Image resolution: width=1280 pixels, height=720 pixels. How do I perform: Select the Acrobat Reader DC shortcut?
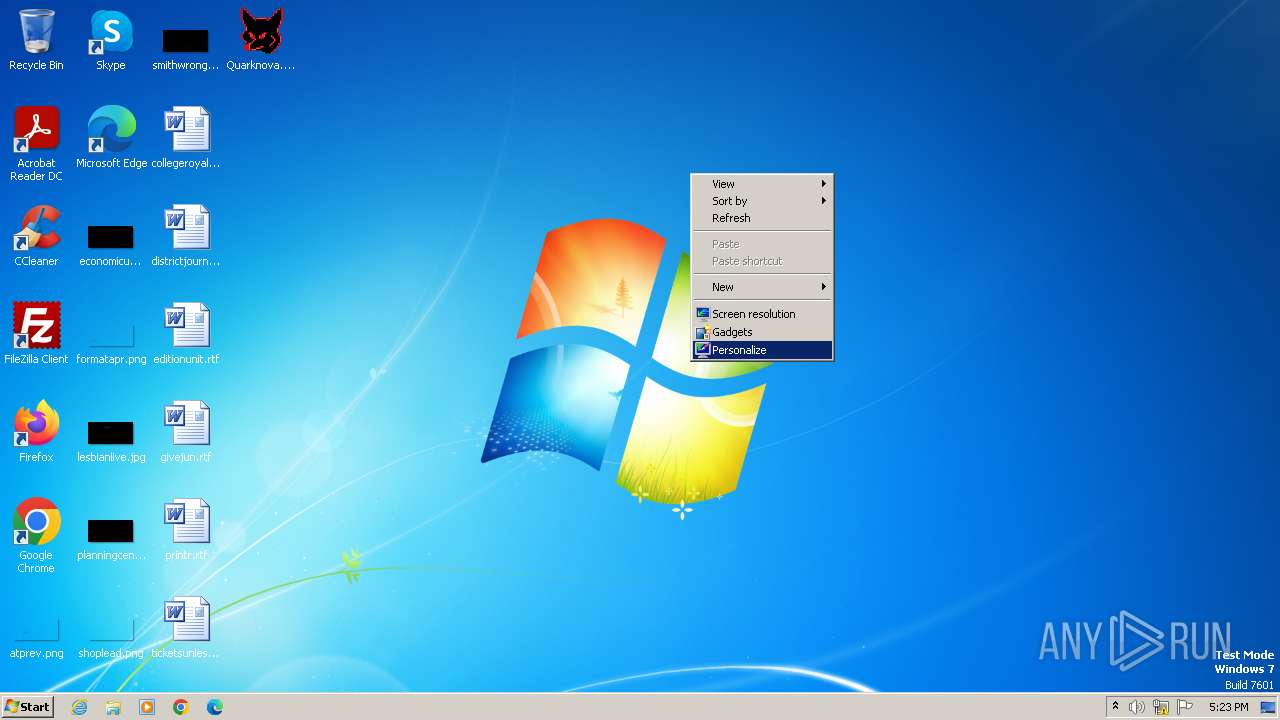36,144
